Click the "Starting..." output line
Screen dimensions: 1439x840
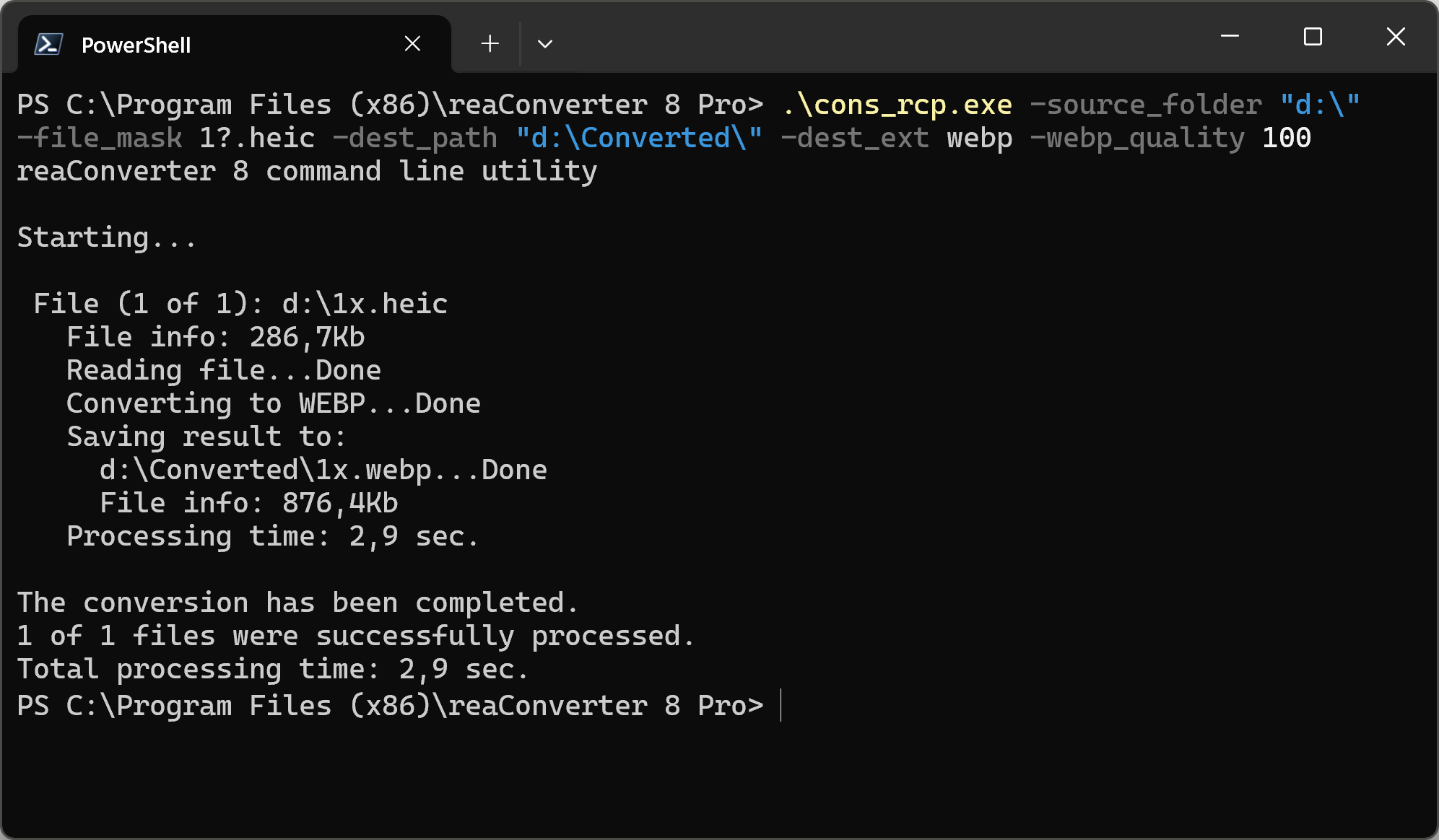coord(106,237)
